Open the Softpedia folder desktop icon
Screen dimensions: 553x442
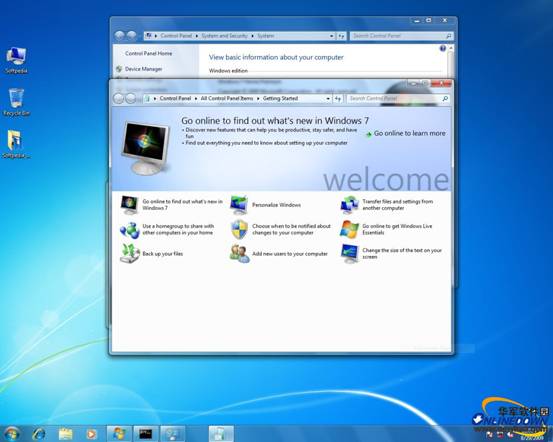coord(16,144)
